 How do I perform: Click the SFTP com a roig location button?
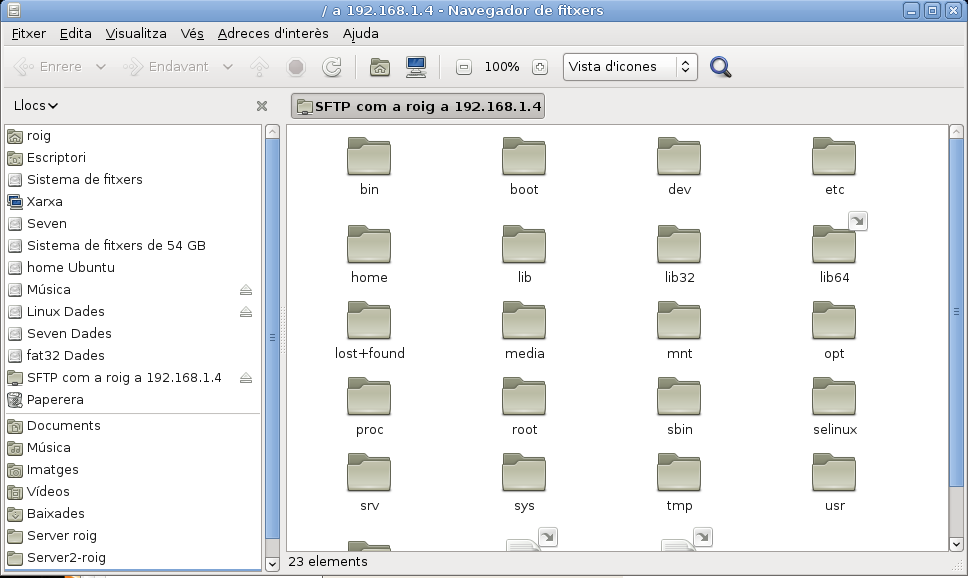418,106
